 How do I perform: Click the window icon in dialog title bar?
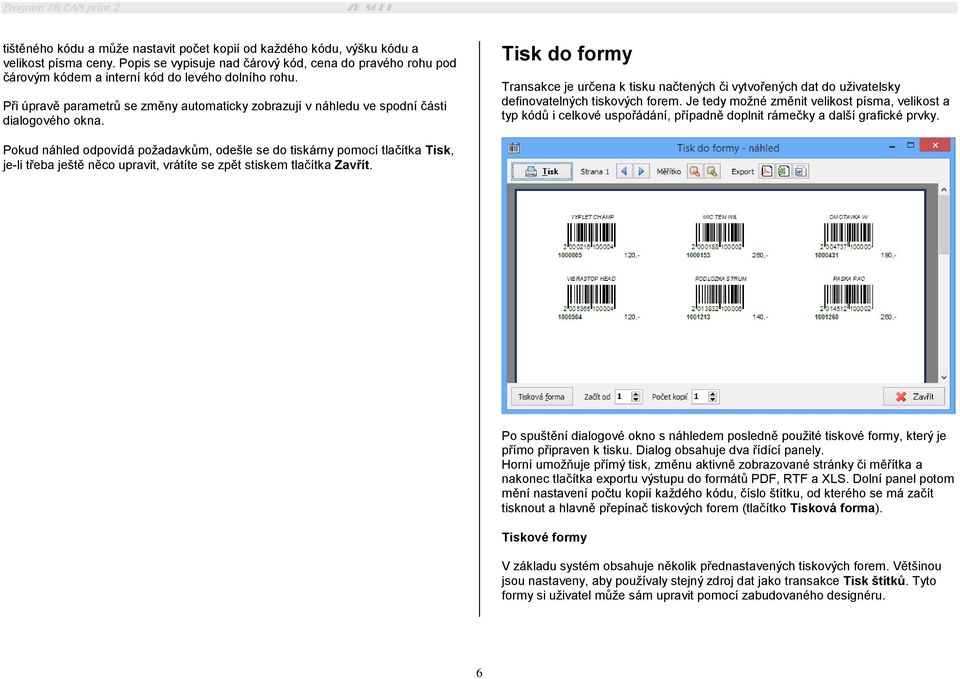point(514,148)
